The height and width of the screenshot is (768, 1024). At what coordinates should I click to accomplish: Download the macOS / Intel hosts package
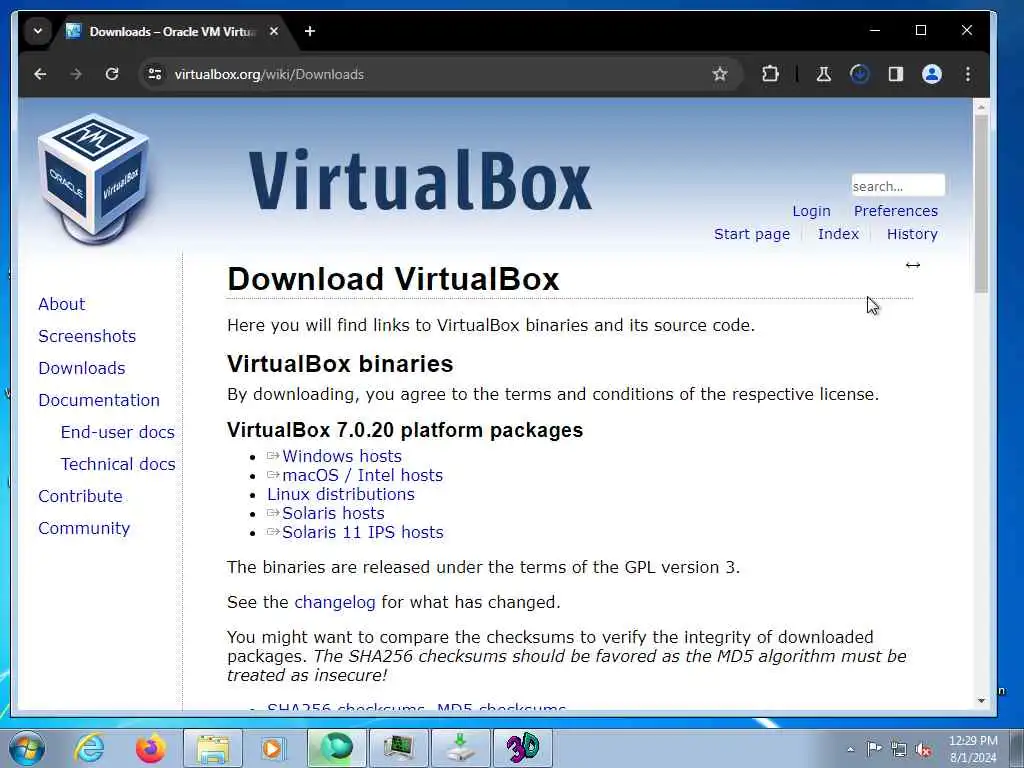click(x=362, y=475)
